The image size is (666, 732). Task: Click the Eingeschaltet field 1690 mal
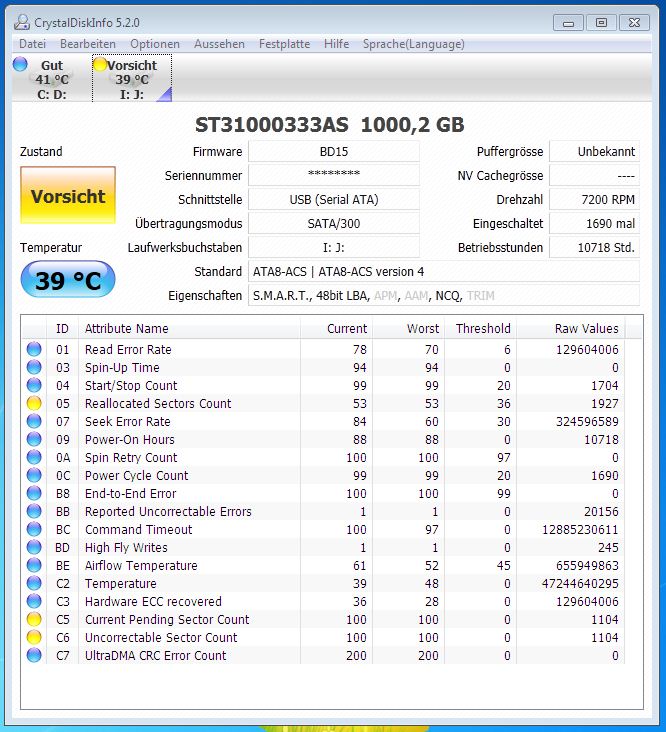[594, 224]
